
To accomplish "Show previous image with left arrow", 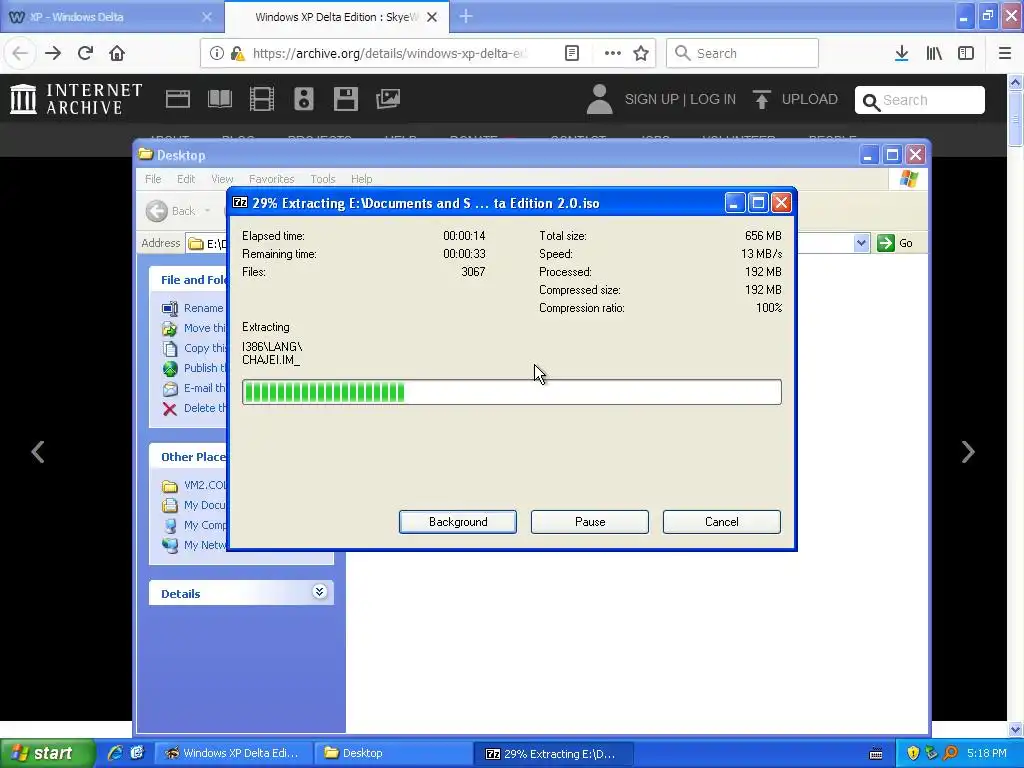I will pyautogui.click(x=38, y=452).
